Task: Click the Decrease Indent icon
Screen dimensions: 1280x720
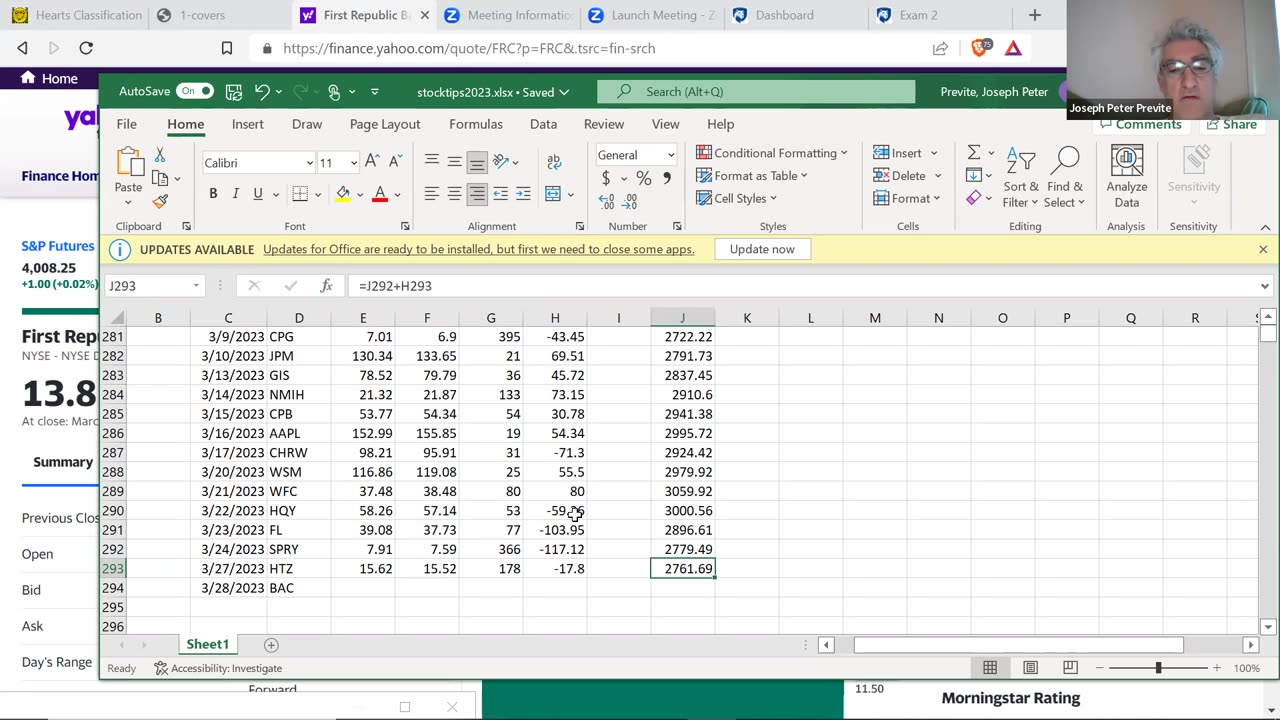Action: 500,194
